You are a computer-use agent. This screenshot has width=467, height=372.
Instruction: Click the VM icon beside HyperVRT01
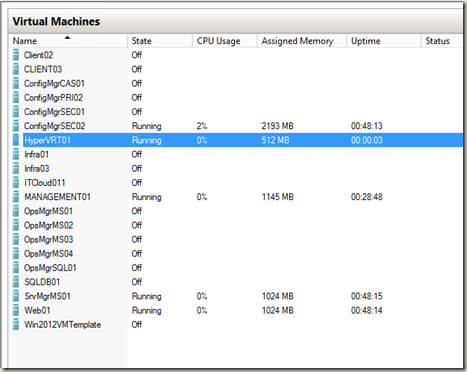point(16,140)
